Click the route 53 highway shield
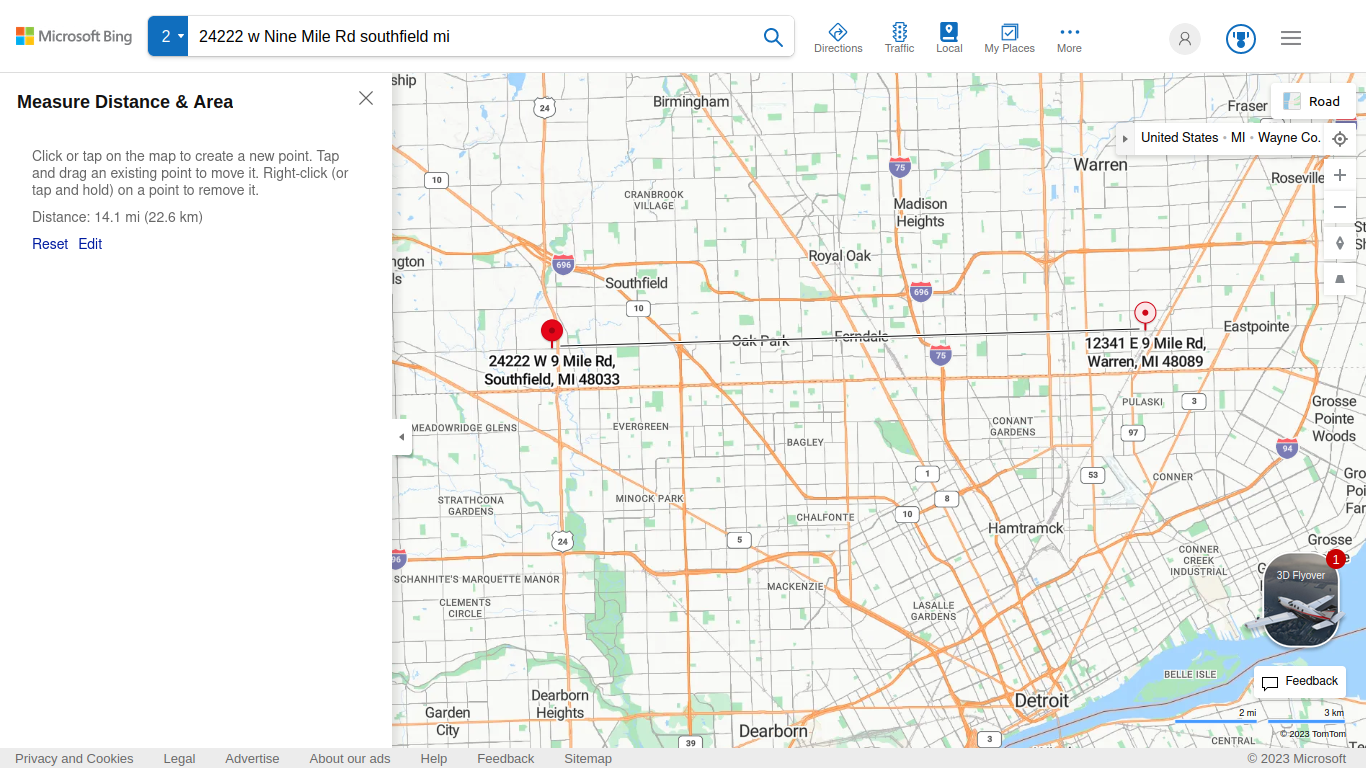 point(1093,475)
